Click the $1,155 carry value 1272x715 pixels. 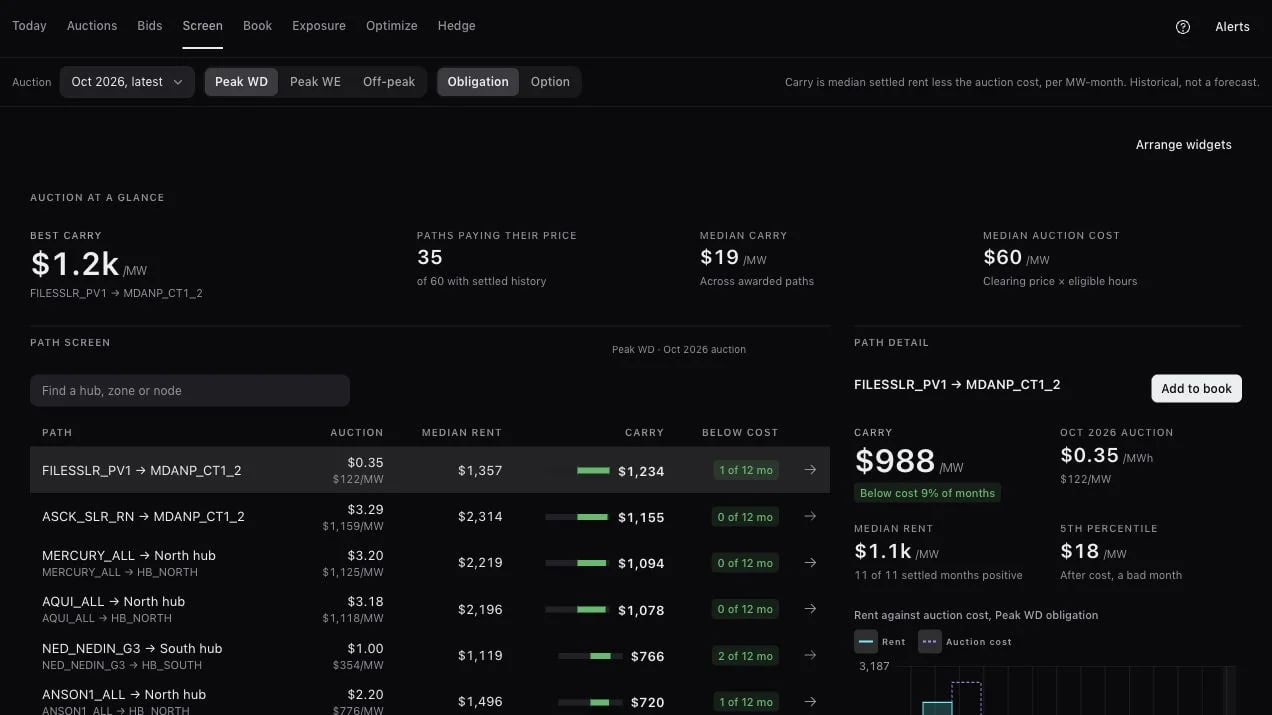641,517
